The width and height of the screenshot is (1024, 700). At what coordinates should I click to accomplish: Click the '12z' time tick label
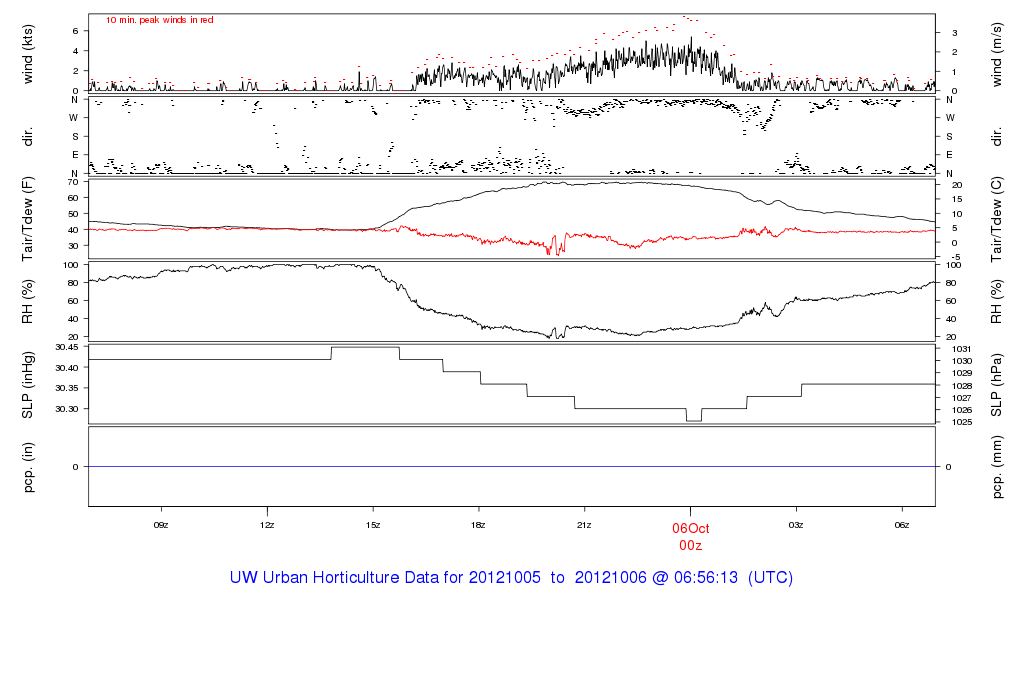tap(267, 525)
